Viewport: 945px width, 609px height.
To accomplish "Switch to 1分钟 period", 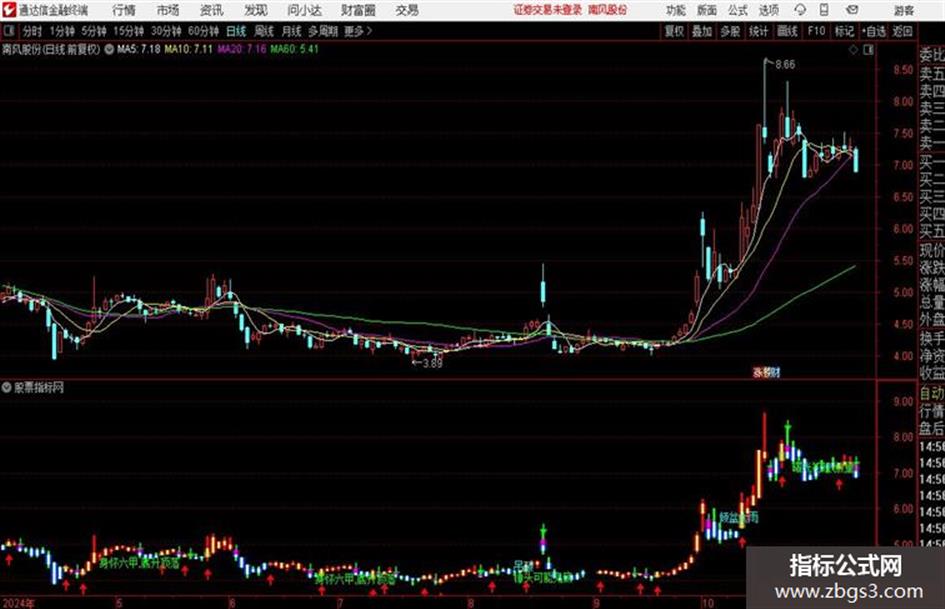I will [61, 31].
